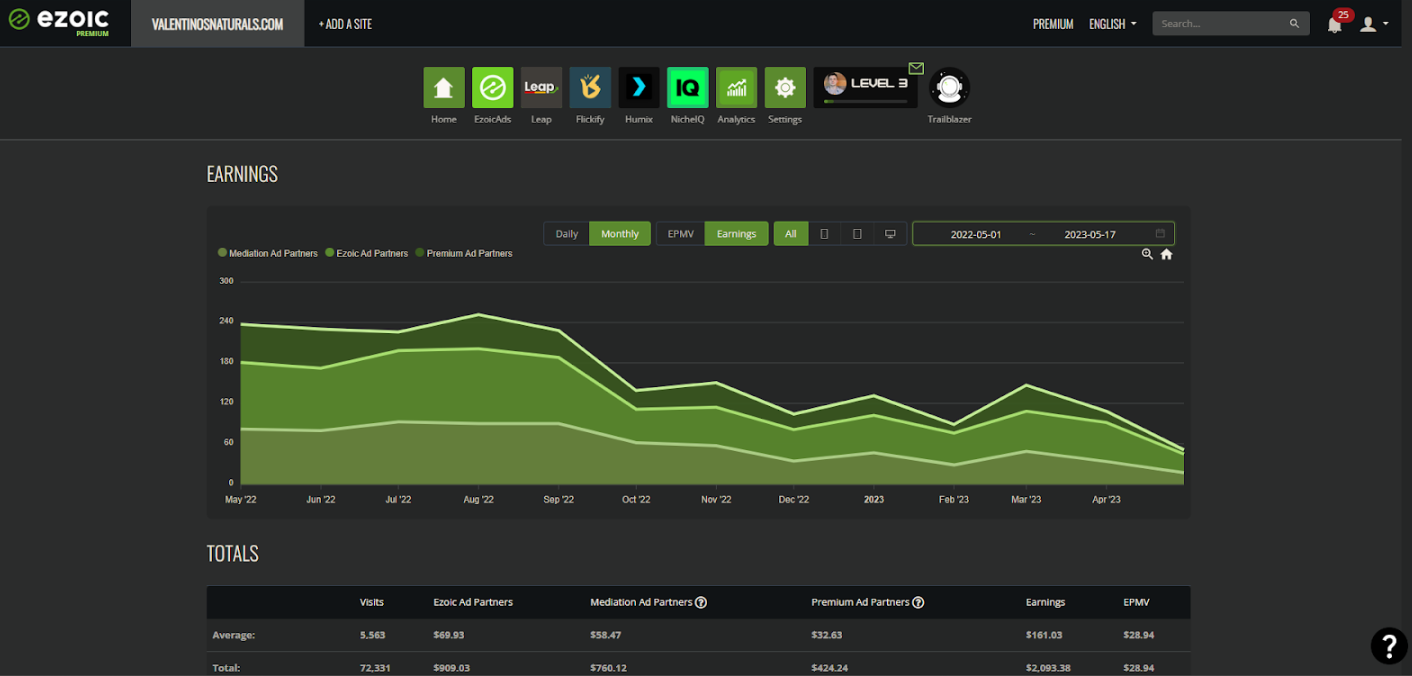The image size is (1412, 676).
Task: Click the $909.03 Ezoic Ad Partners total
Action: point(452,668)
